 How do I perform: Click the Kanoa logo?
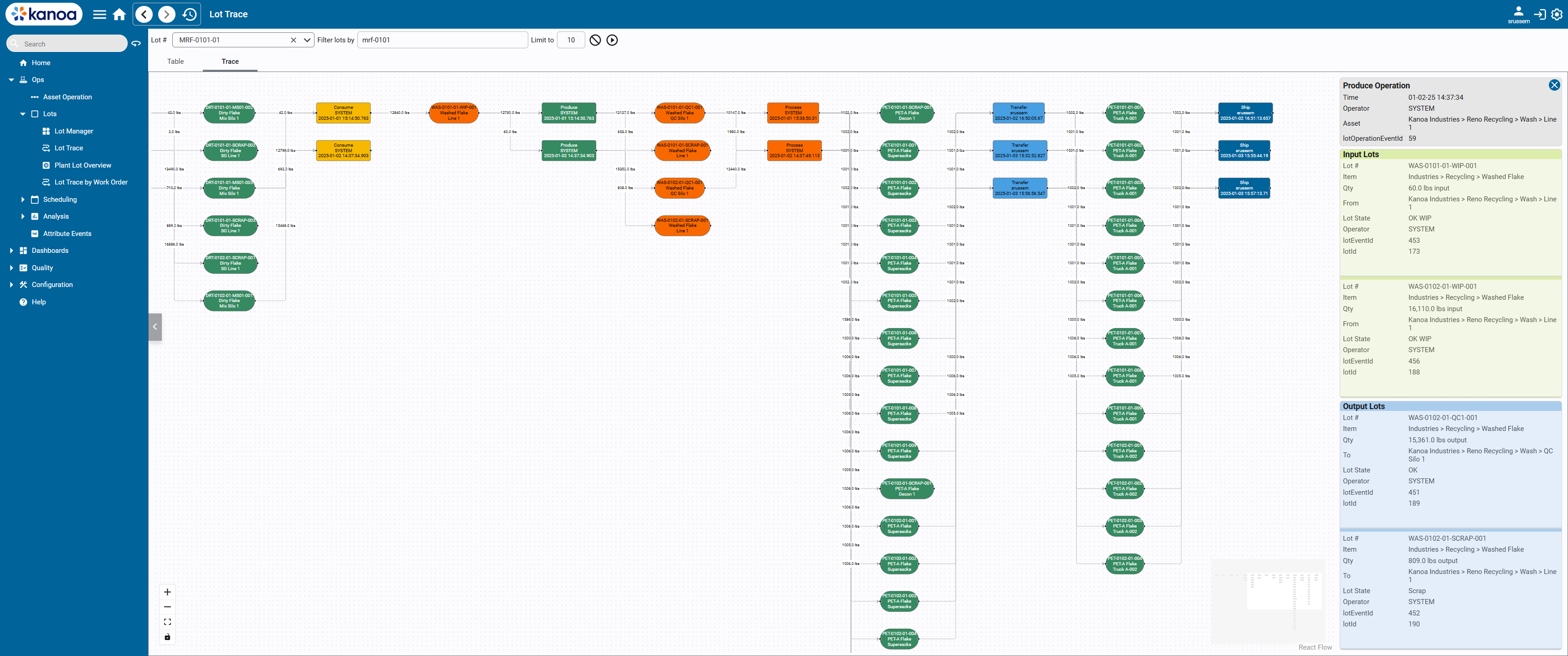pos(44,14)
